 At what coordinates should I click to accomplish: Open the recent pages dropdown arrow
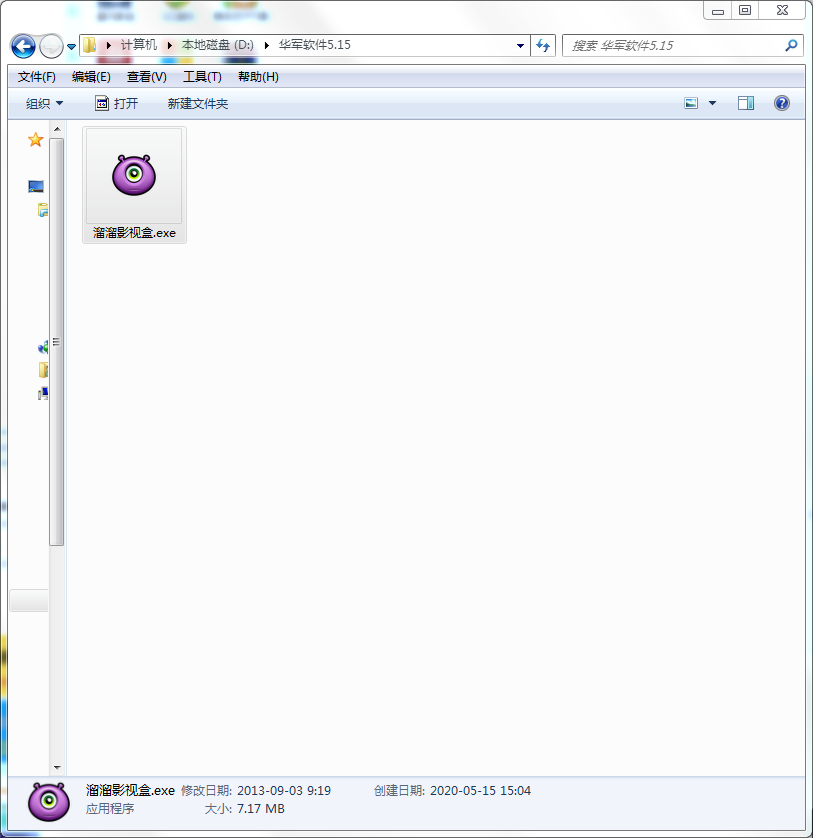click(x=72, y=46)
